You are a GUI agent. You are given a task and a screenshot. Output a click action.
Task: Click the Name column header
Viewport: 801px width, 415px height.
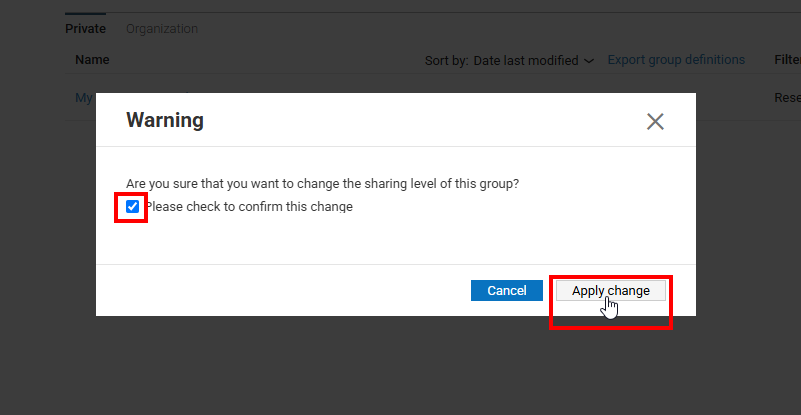tap(92, 60)
